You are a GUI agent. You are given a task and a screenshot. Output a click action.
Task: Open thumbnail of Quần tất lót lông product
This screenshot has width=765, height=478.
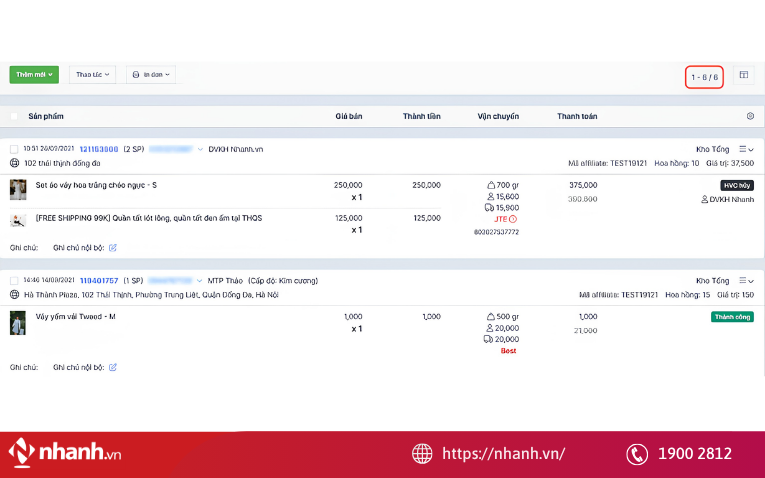click(18, 220)
